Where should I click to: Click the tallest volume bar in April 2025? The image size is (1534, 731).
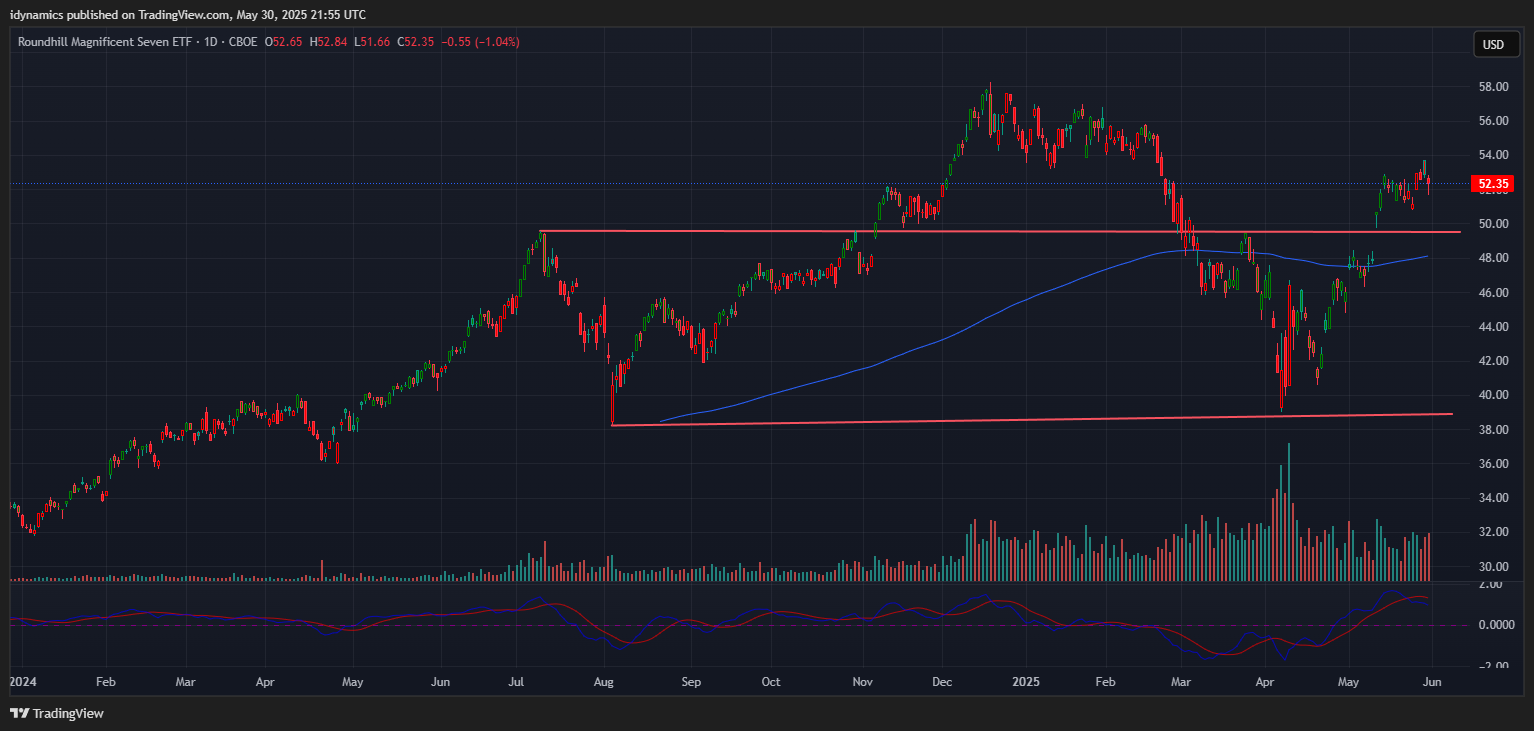pos(1289,512)
